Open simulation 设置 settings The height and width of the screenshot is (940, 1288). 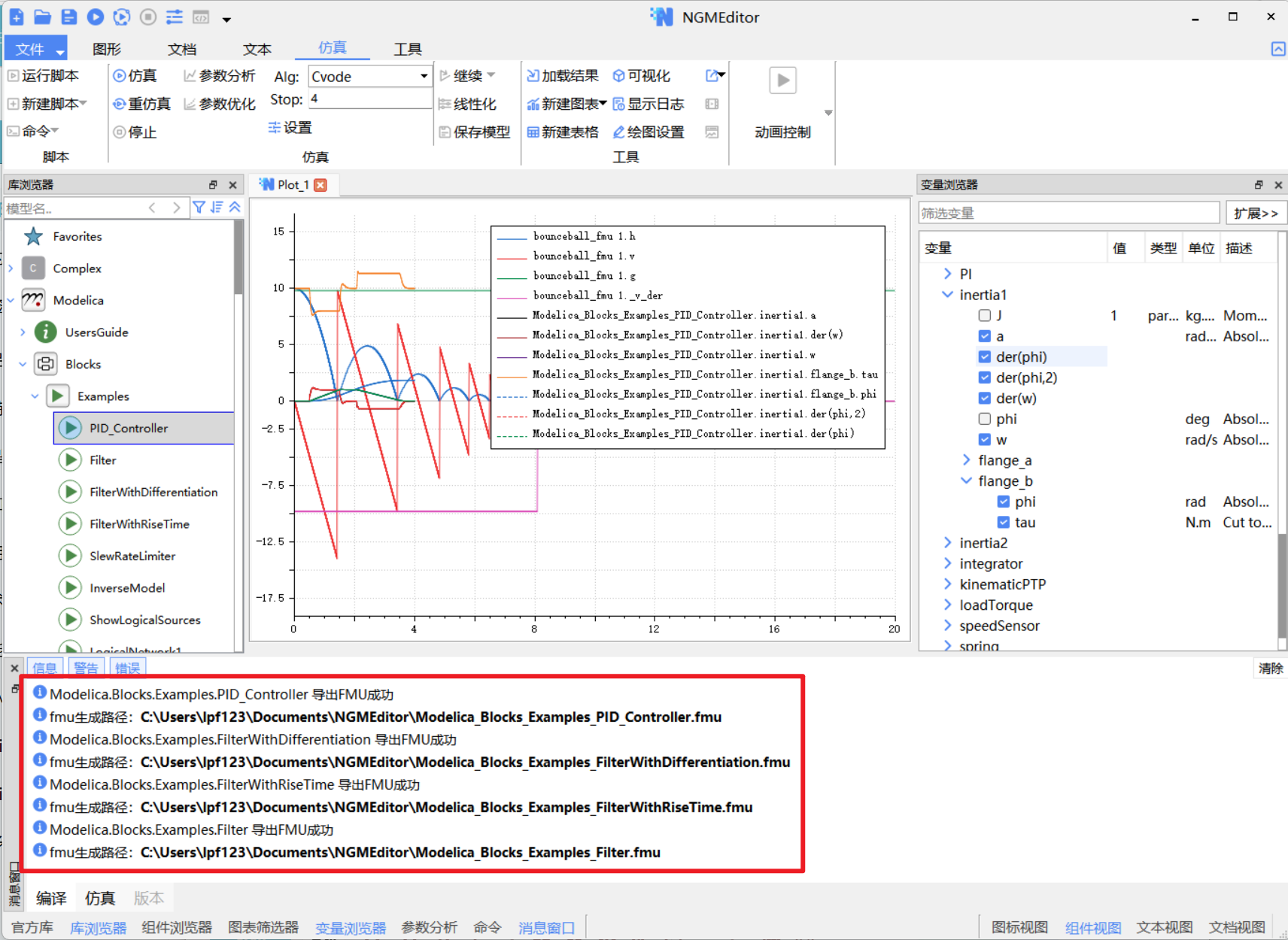coord(290,128)
